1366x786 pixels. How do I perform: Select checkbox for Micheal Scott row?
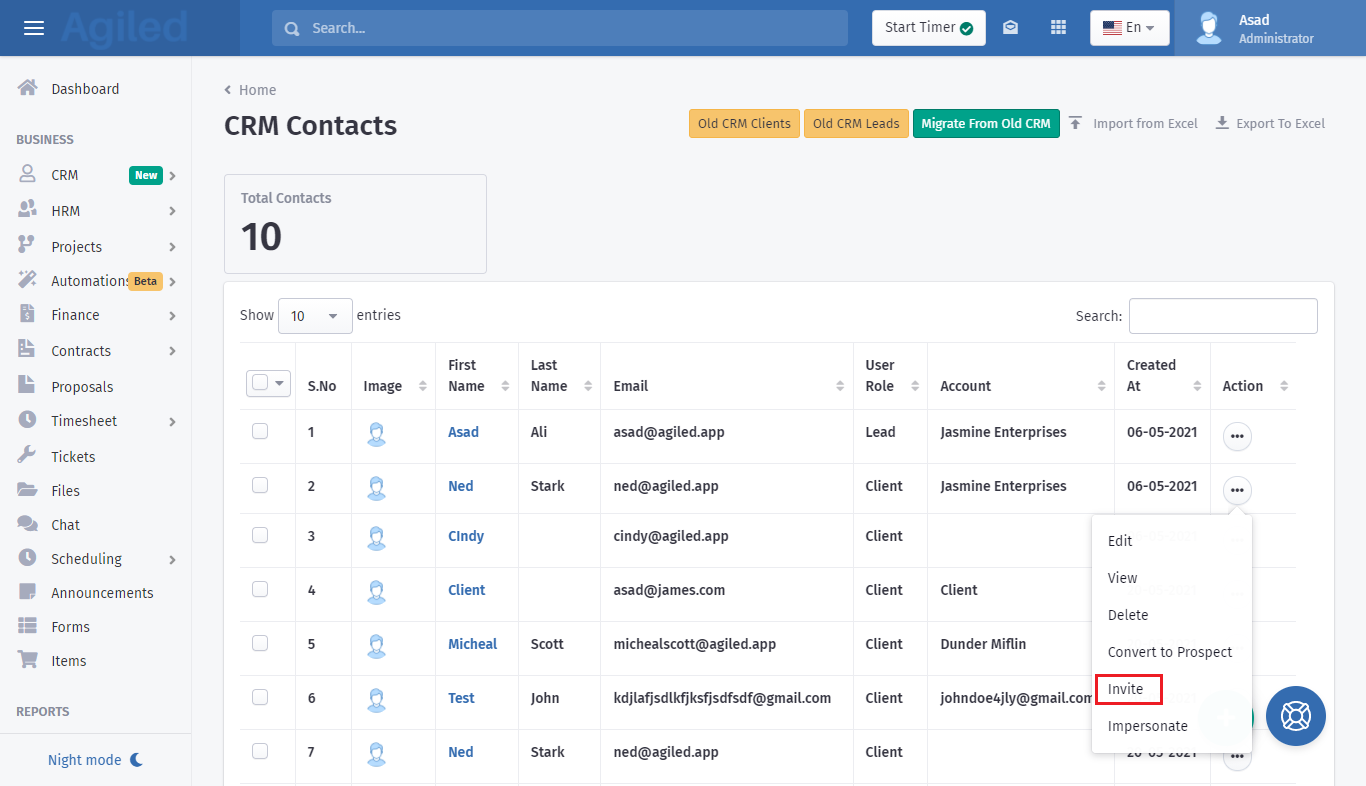point(260,644)
